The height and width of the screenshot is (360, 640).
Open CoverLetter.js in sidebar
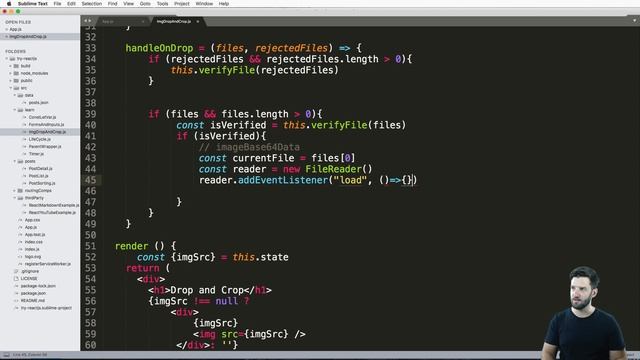[42, 118]
